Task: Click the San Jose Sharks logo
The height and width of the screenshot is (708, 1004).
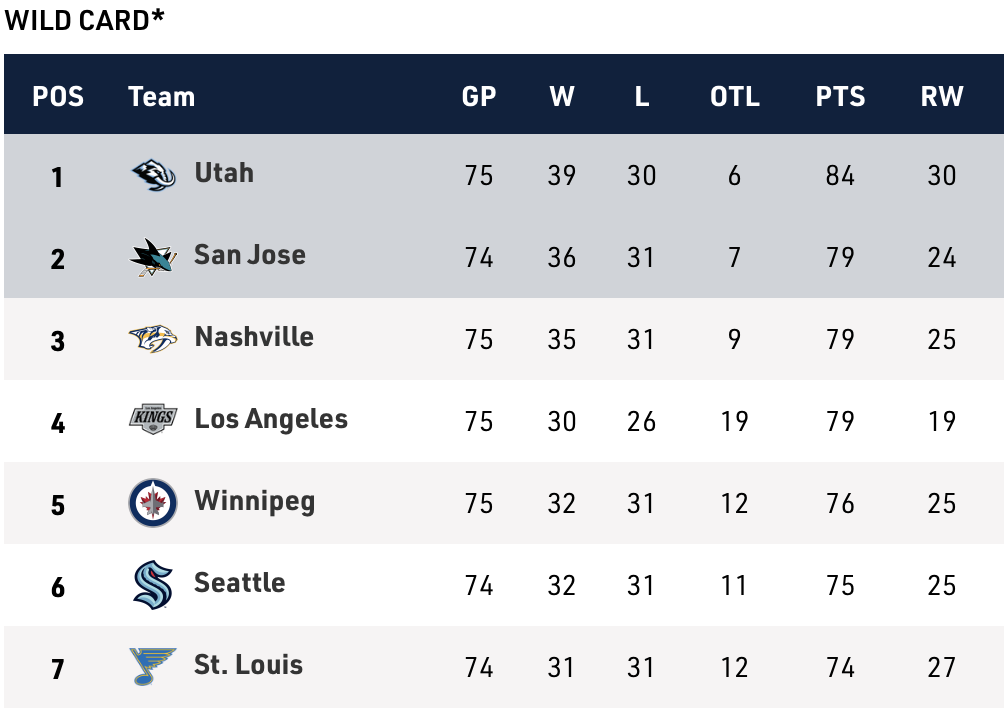Action: coord(153,257)
